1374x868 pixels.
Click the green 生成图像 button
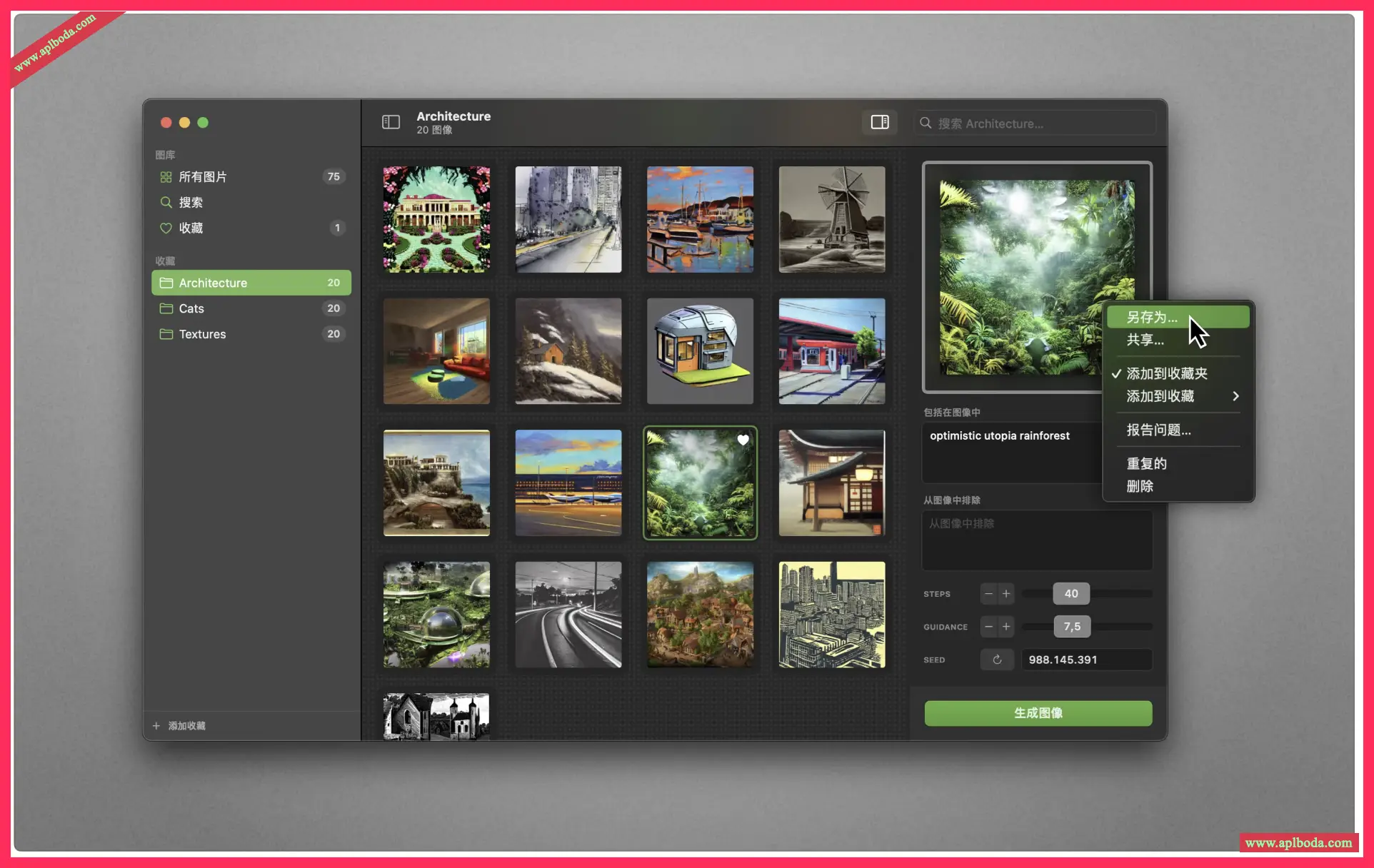click(1038, 713)
